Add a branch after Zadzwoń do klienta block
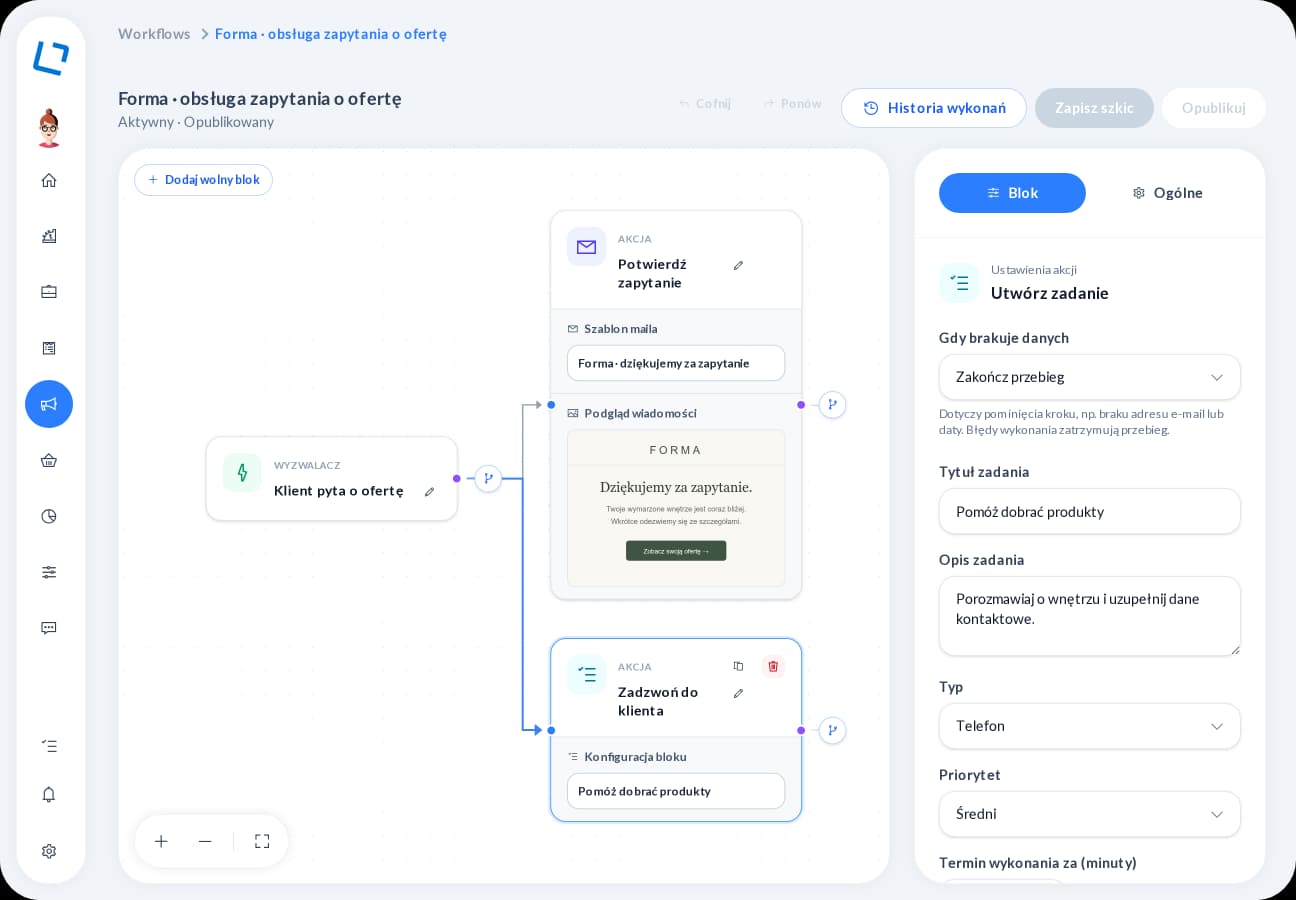The image size is (1296, 900). 832,731
